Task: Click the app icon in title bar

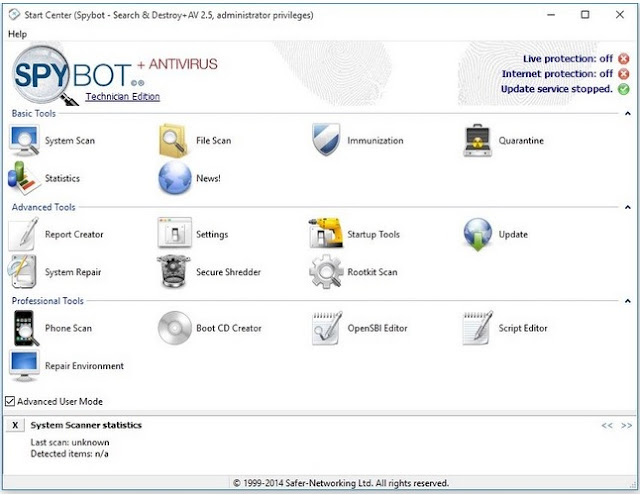Action: pyautogui.click(x=14, y=15)
